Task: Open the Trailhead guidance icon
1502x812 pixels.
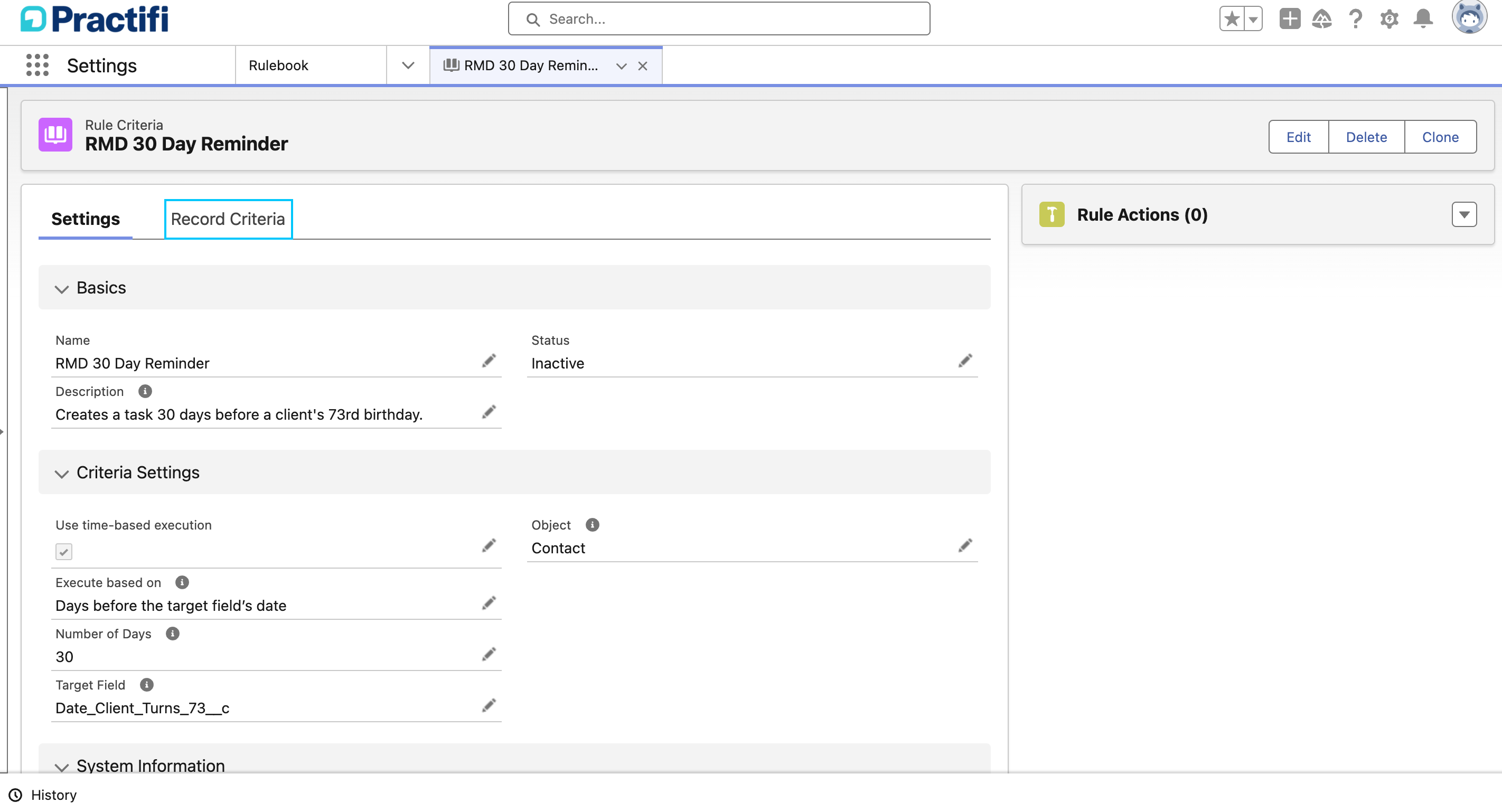Action: click(1321, 19)
